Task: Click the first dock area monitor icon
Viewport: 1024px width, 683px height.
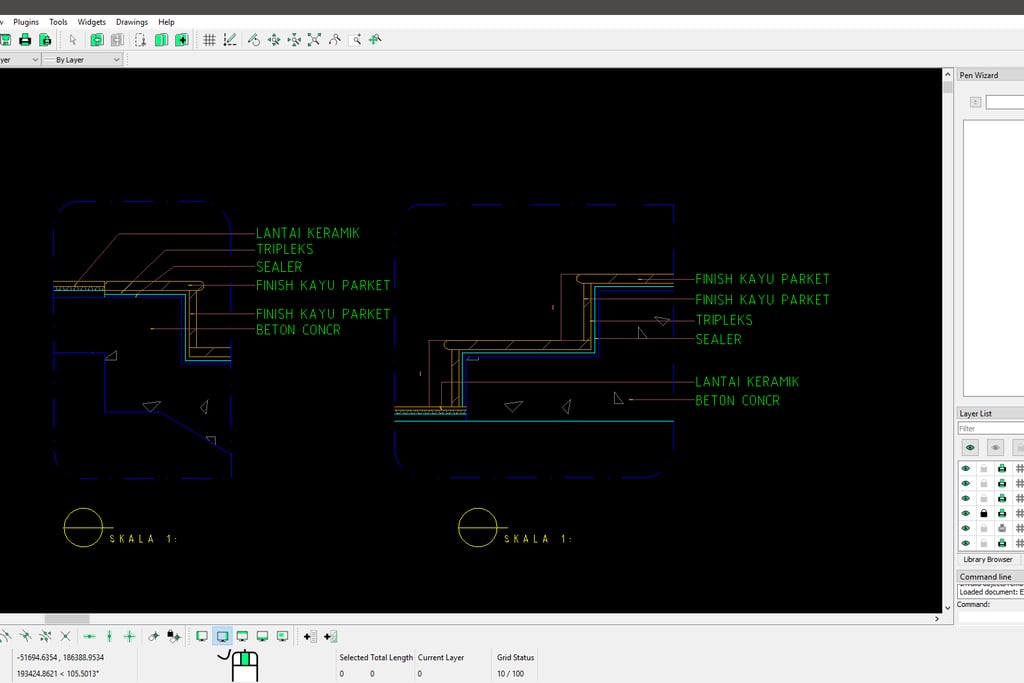Action: point(202,636)
